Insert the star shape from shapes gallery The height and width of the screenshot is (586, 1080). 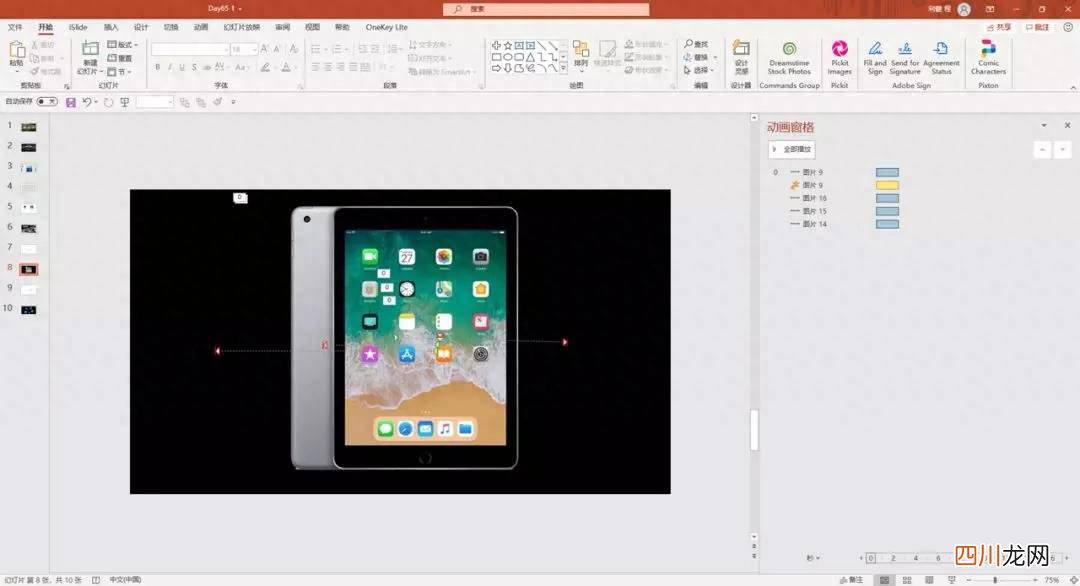[x=508, y=45]
